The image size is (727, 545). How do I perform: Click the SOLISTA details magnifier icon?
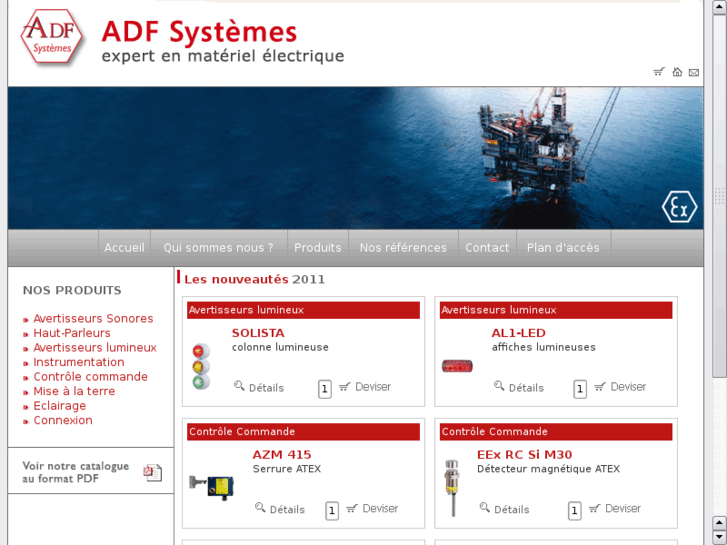click(239, 385)
